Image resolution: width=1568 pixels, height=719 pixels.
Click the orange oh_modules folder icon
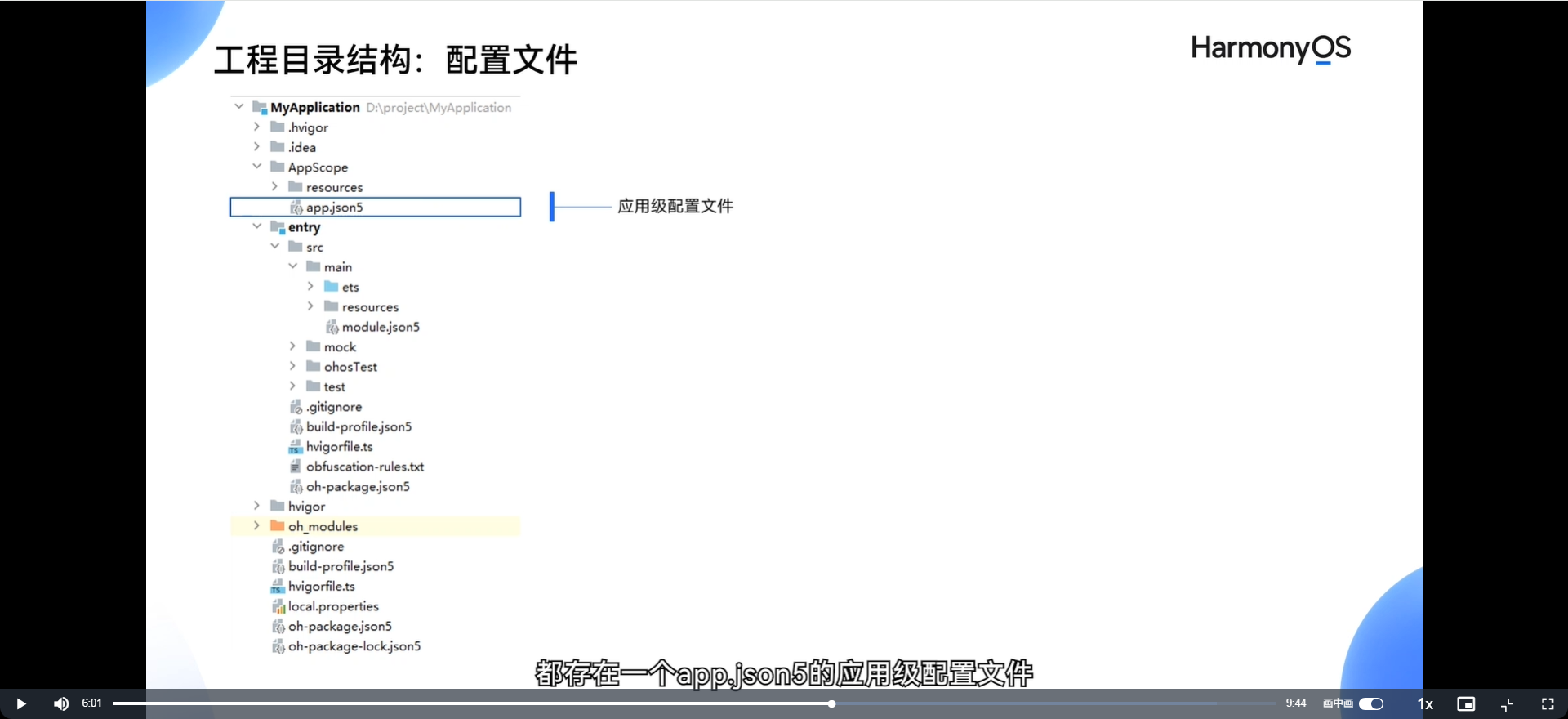[x=278, y=525]
